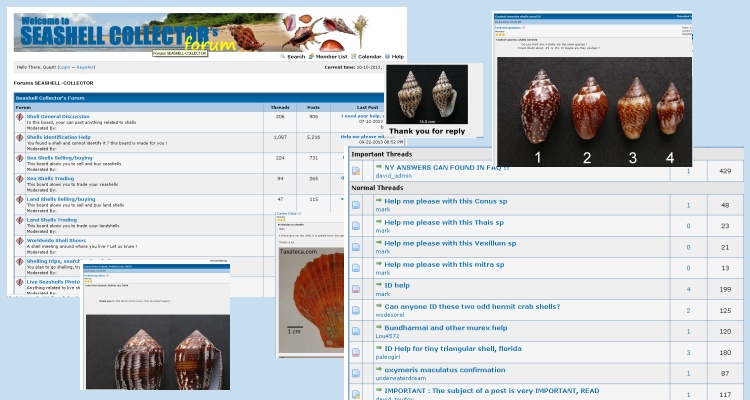Click author Lou4572
The height and width of the screenshot is (400, 750).
[387, 336]
